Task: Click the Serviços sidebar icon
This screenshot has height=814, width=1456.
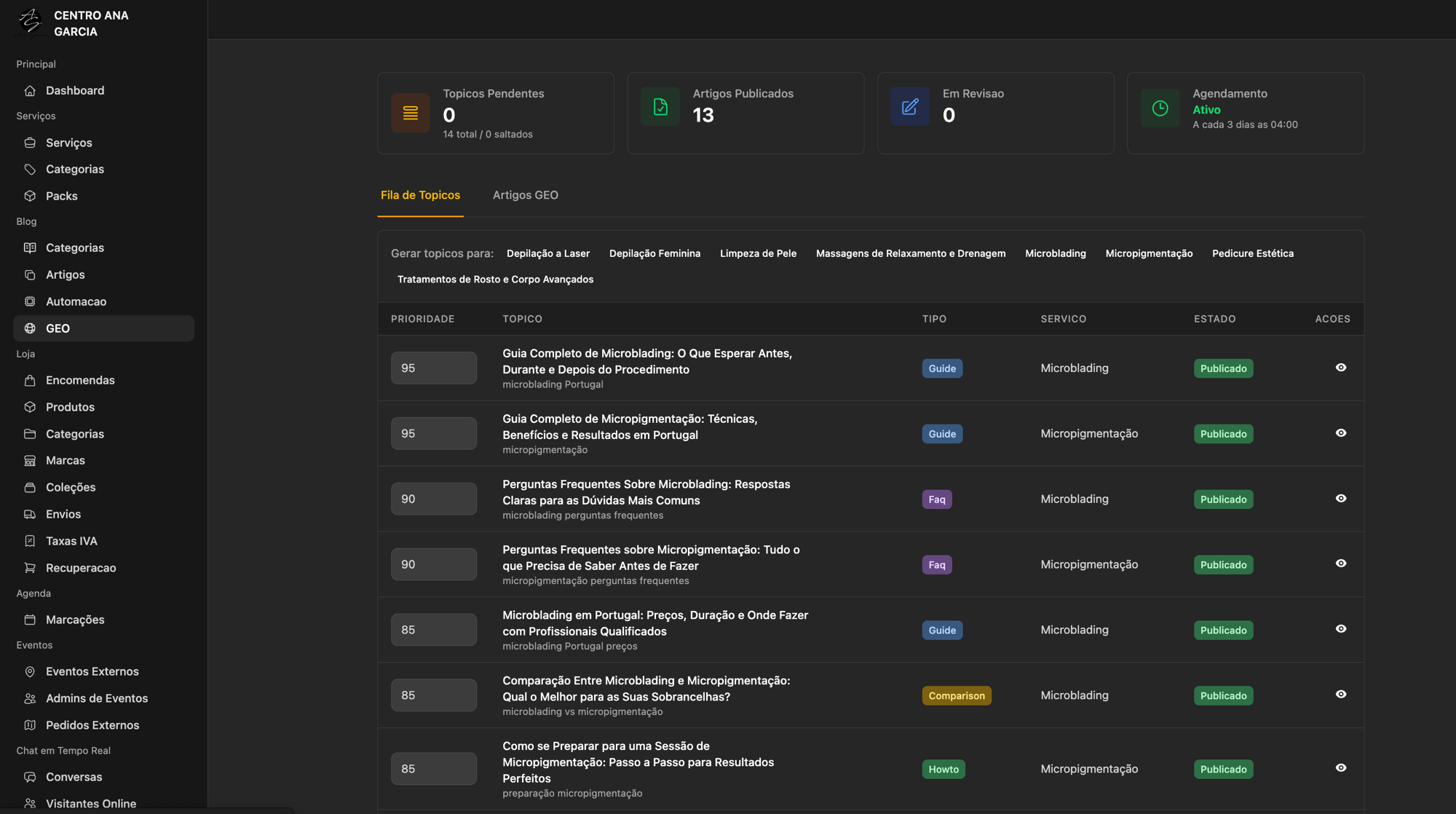Action: (30, 143)
